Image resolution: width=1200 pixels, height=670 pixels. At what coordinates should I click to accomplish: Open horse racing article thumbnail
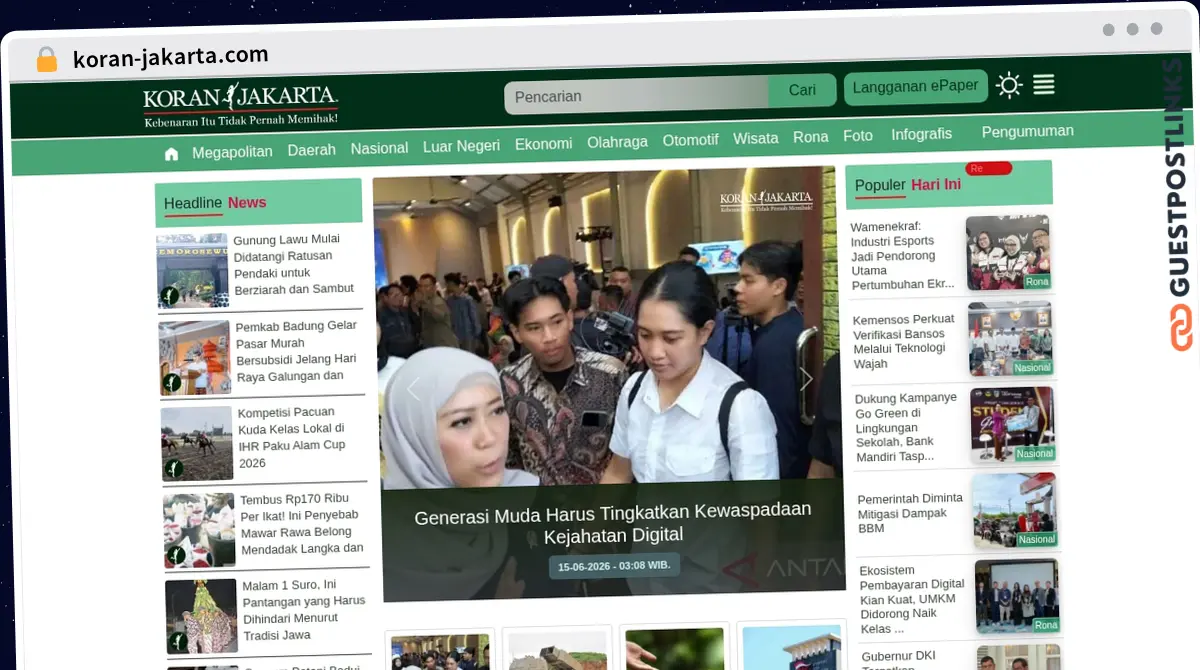tap(197, 443)
